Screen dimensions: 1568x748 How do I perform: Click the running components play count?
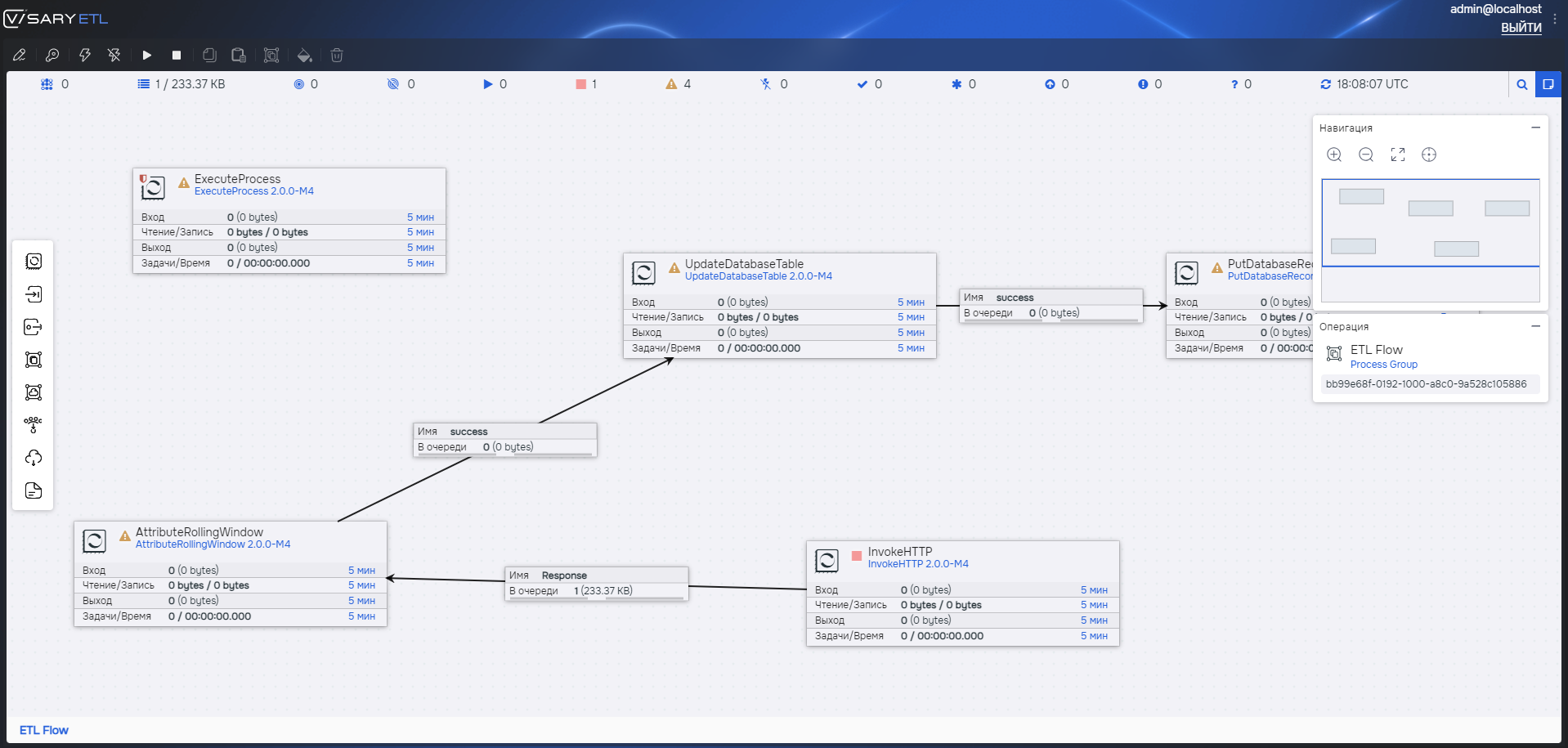[495, 84]
